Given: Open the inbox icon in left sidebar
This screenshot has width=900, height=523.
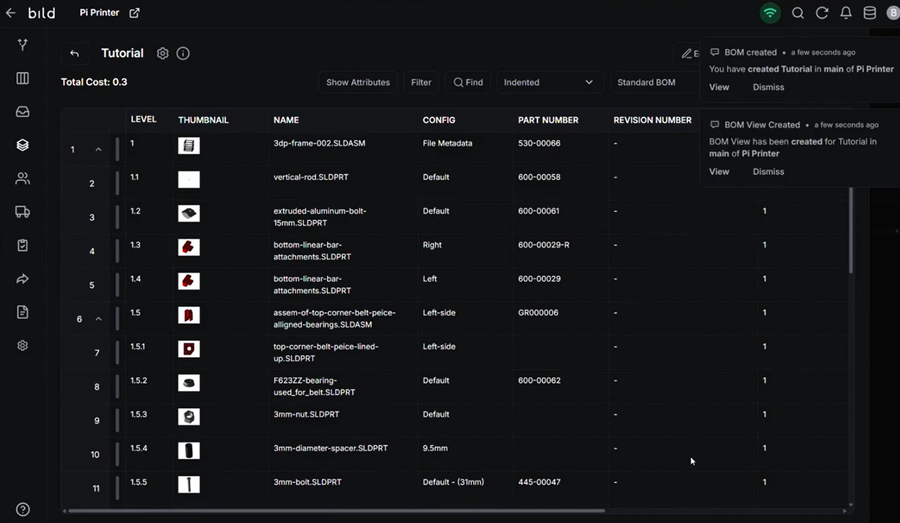Looking at the screenshot, I should [x=22, y=111].
